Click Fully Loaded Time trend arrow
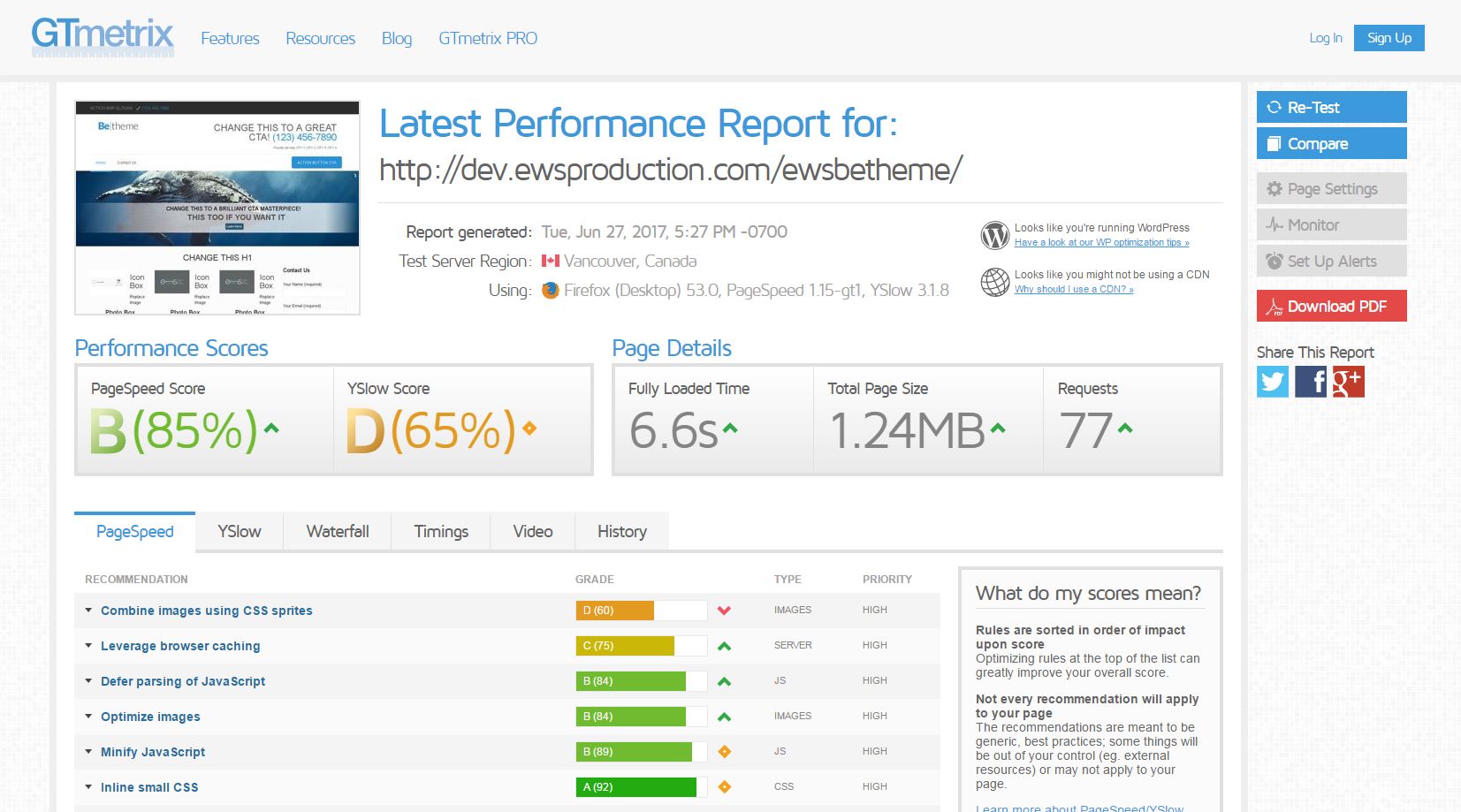The height and width of the screenshot is (812, 1461). coord(730,429)
